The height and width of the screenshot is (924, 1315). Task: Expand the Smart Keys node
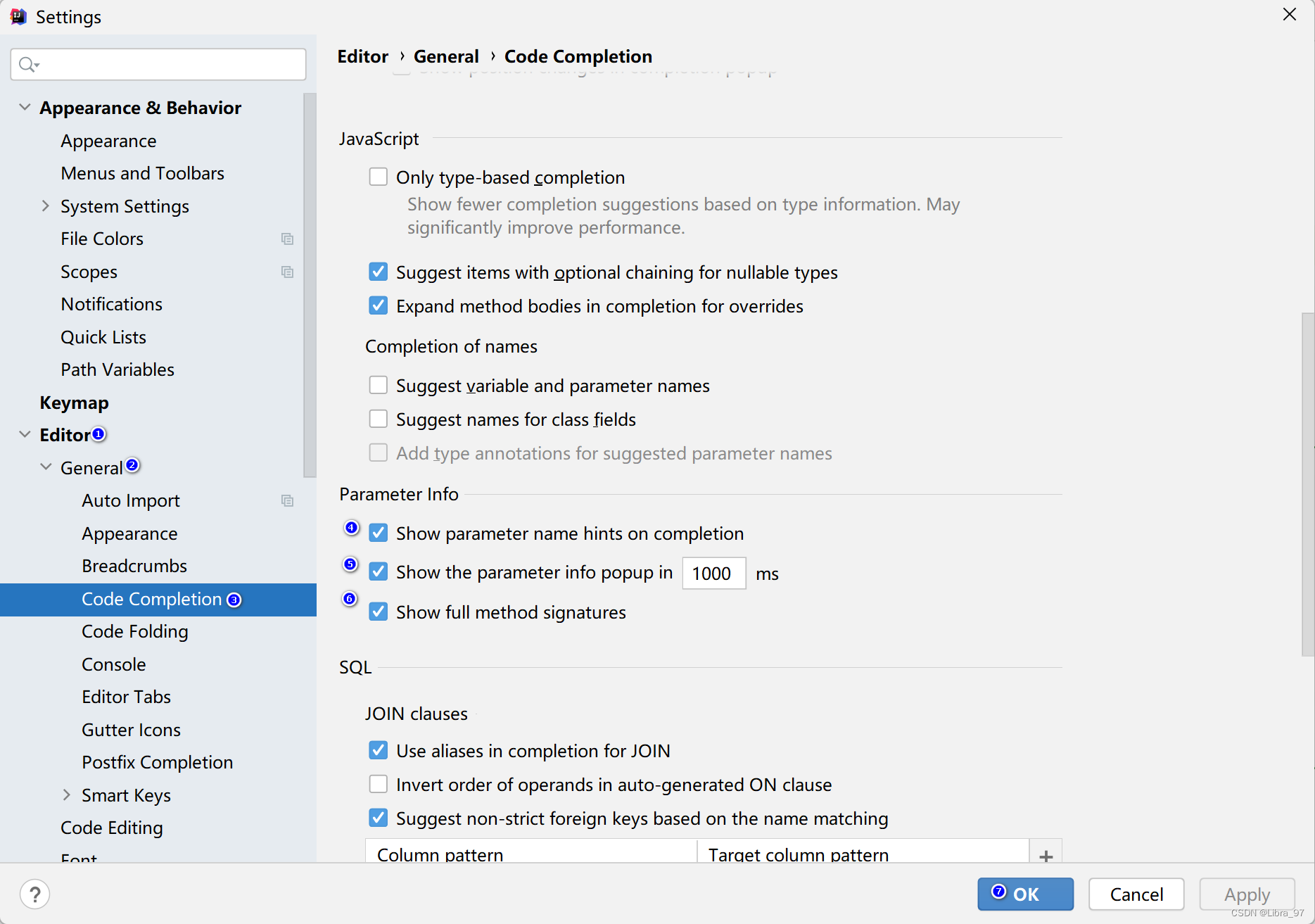click(x=67, y=795)
